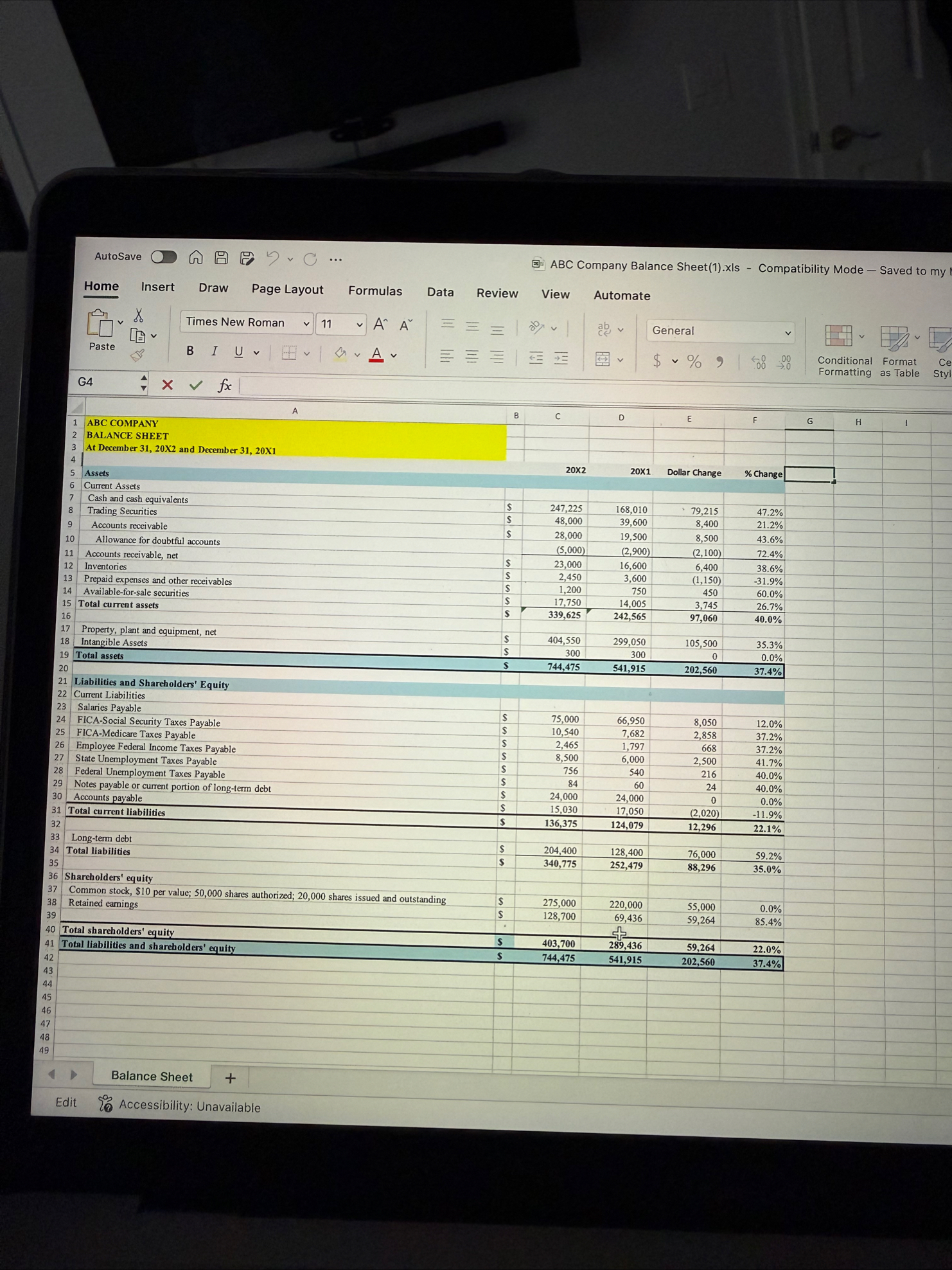Click the Decrease Font Size icon
The height and width of the screenshot is (1270, 952).
(x=406, y=325)
